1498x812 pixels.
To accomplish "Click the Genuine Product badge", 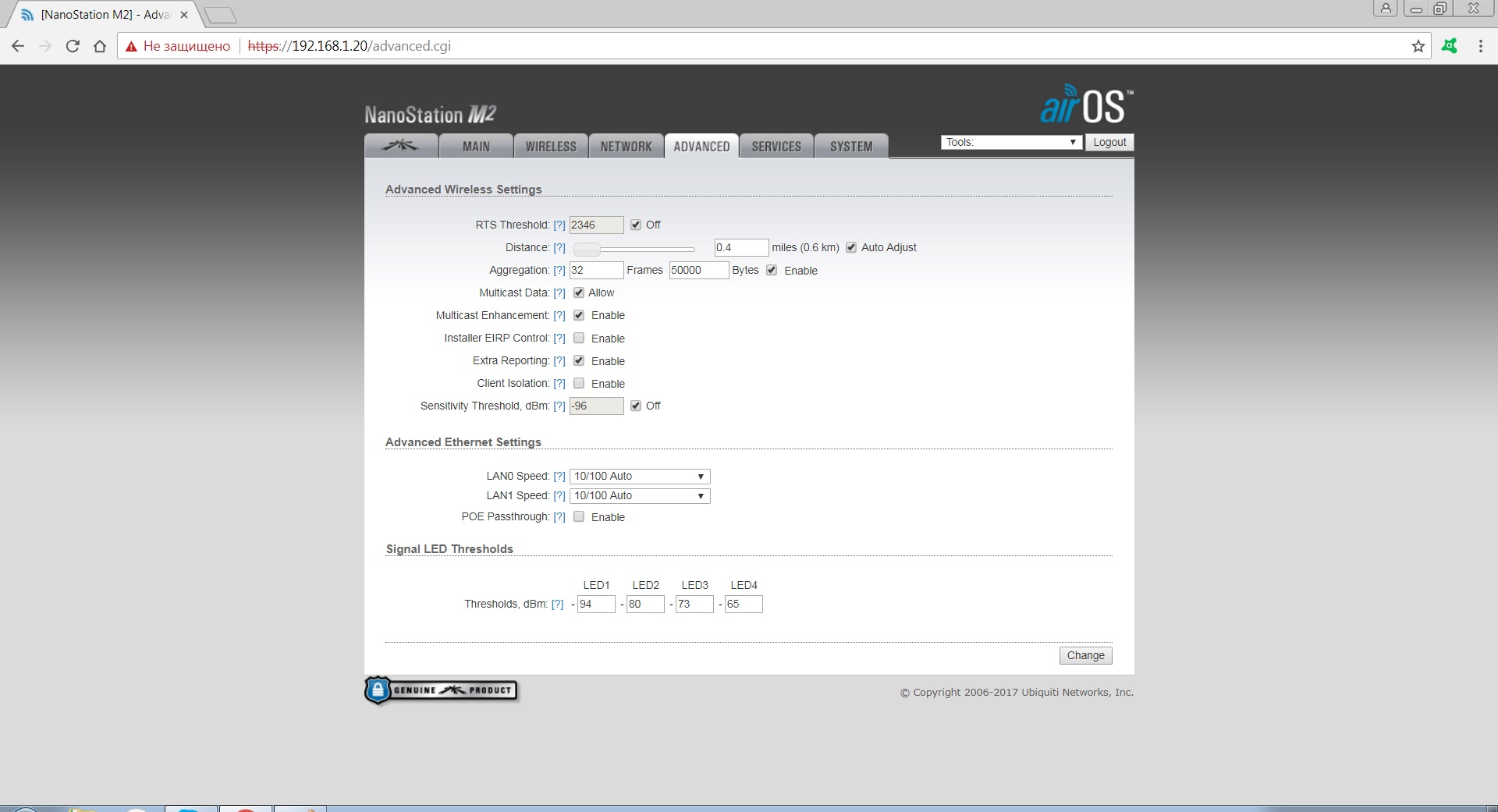I will pos(441,690).
